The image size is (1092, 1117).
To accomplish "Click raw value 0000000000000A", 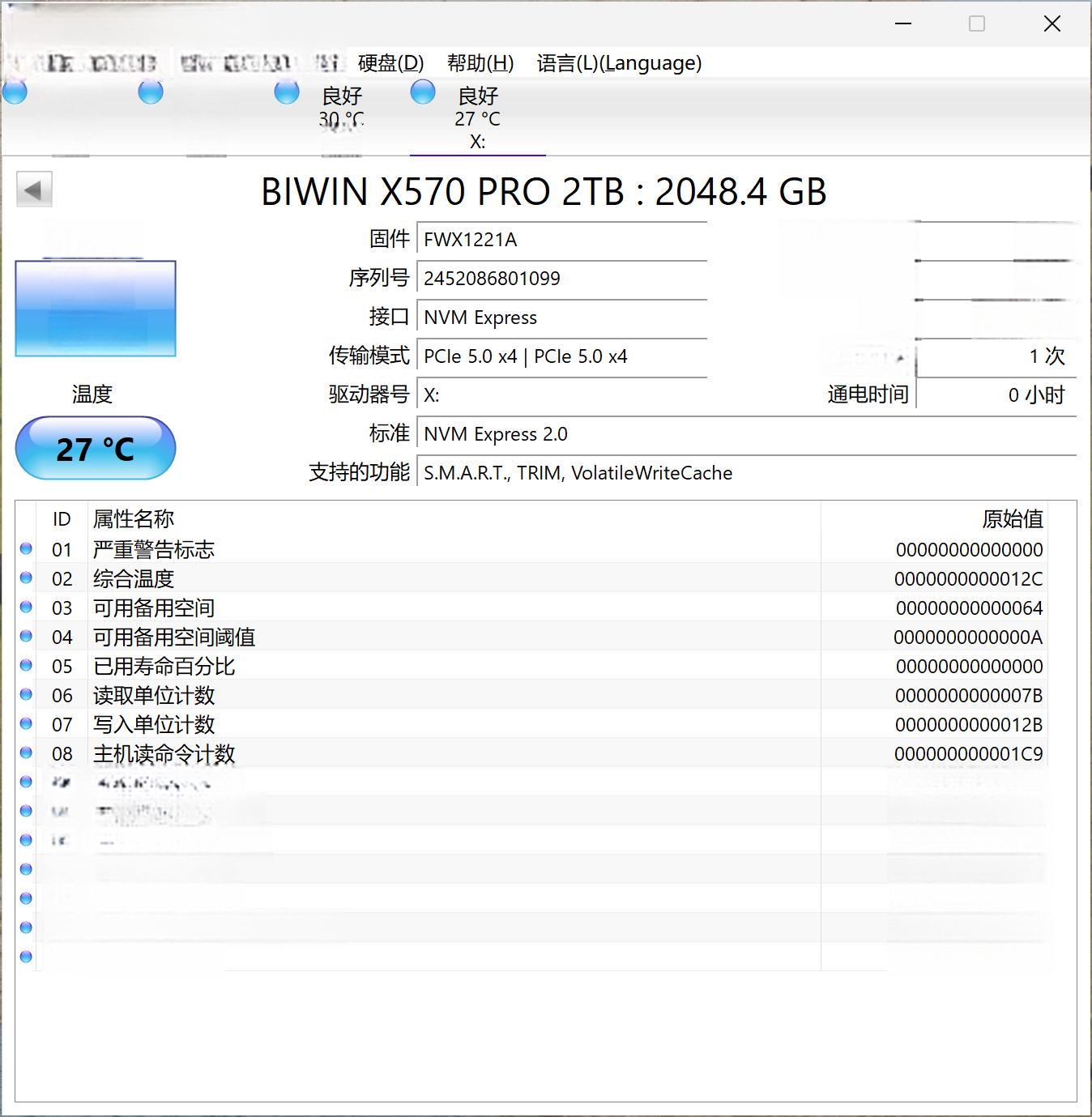I will pos(969,637).
